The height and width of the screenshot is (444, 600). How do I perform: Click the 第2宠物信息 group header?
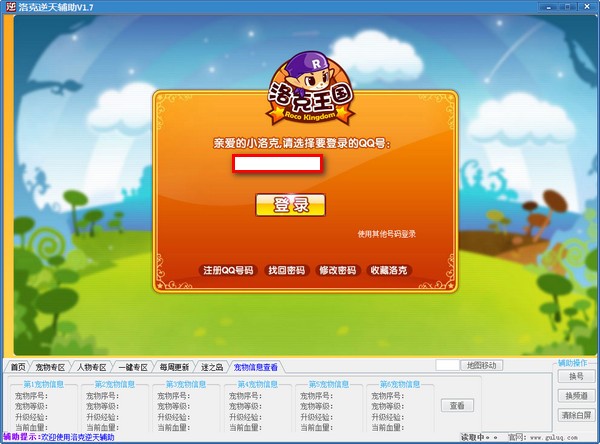point(114,384)
